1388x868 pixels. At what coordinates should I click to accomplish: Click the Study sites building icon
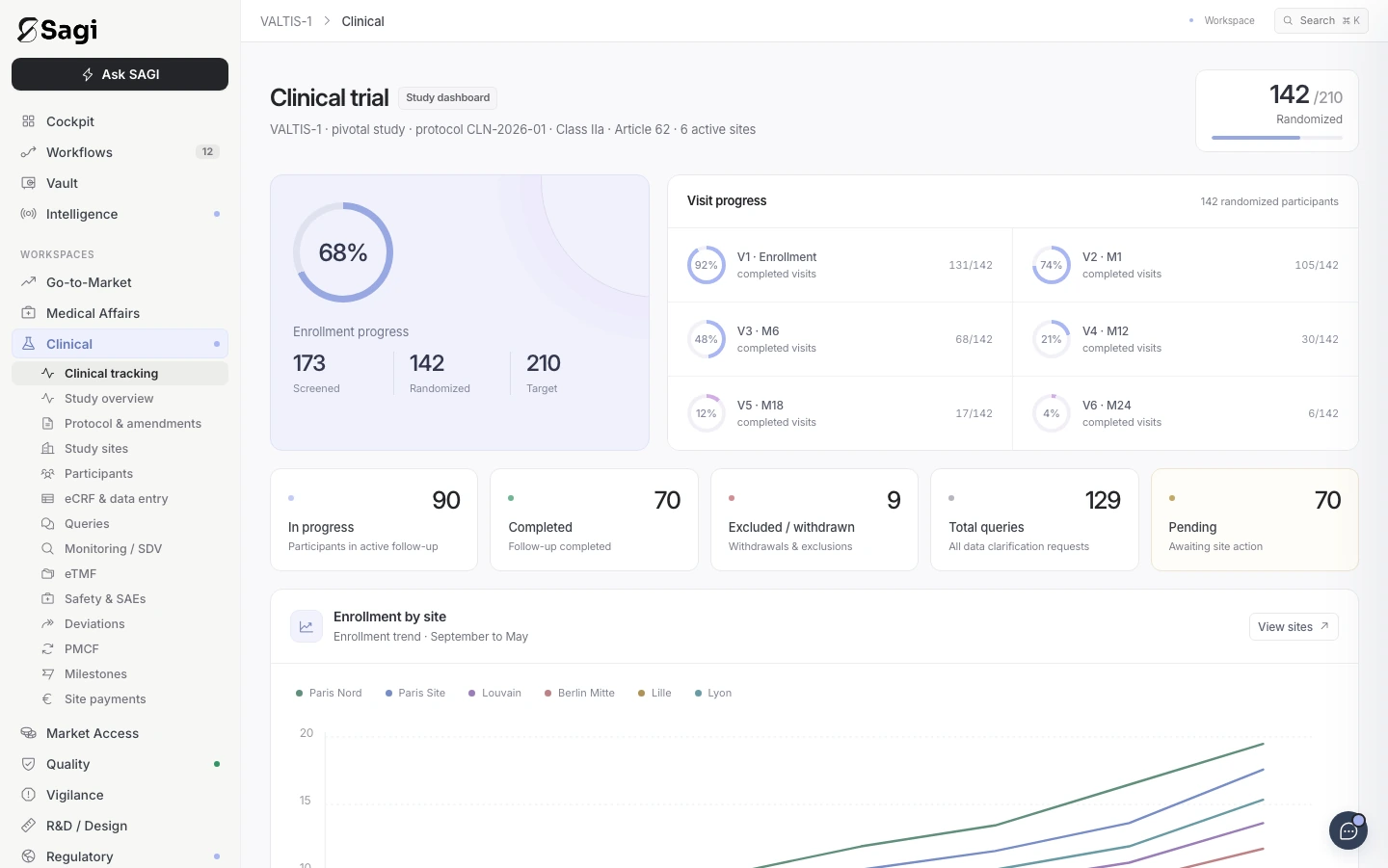pyautogui.click(x=47, y=448)
